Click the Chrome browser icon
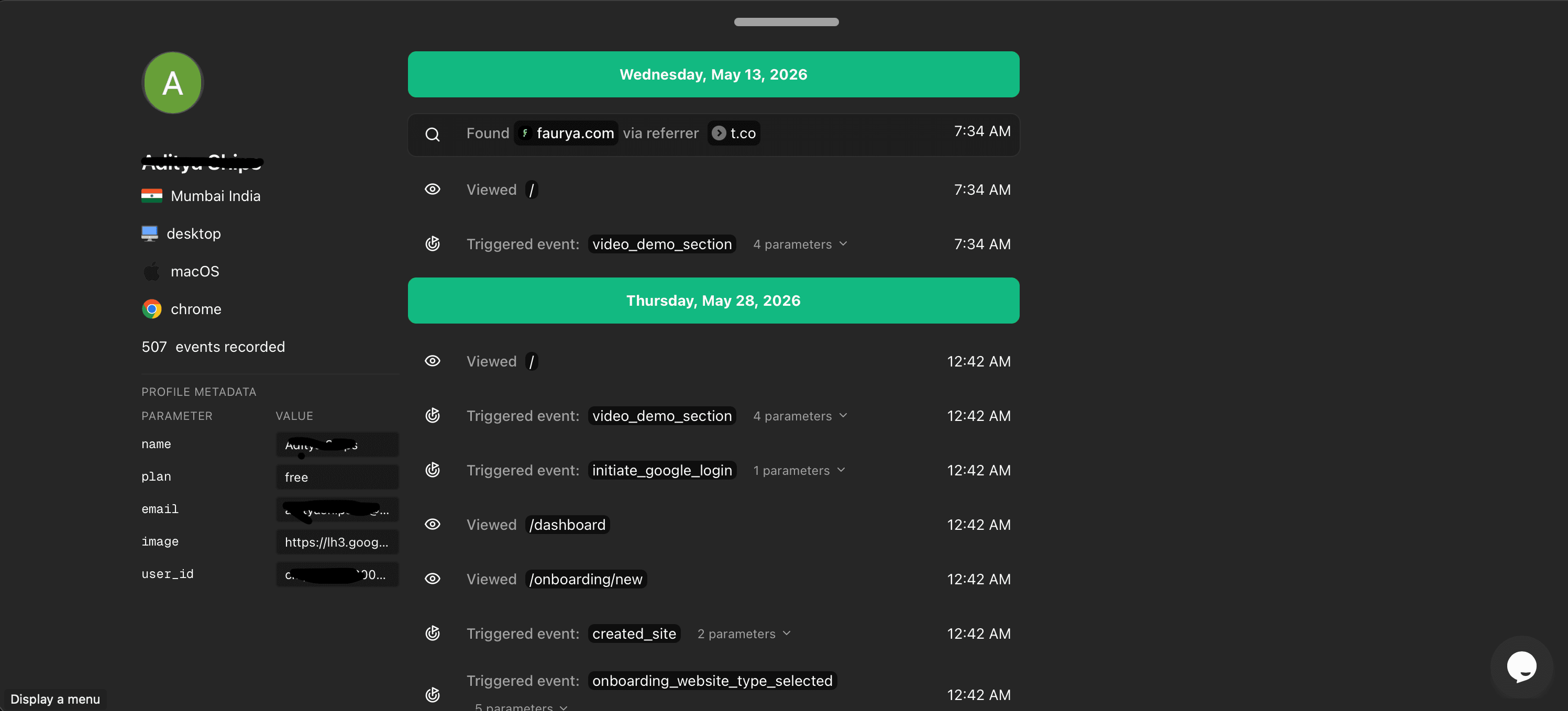The height and width of the screenshot is (711, 1568). 151,309
